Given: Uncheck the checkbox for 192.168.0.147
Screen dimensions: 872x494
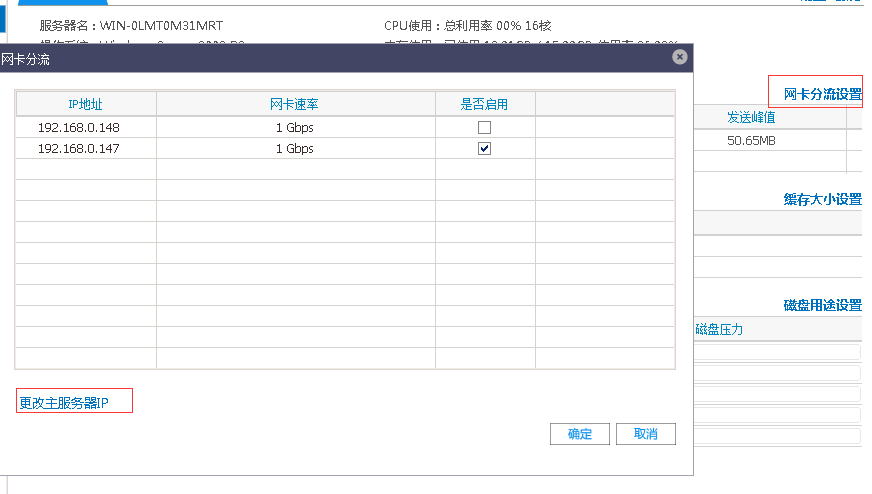Looking at the screenshot, I should pos(484,149).
